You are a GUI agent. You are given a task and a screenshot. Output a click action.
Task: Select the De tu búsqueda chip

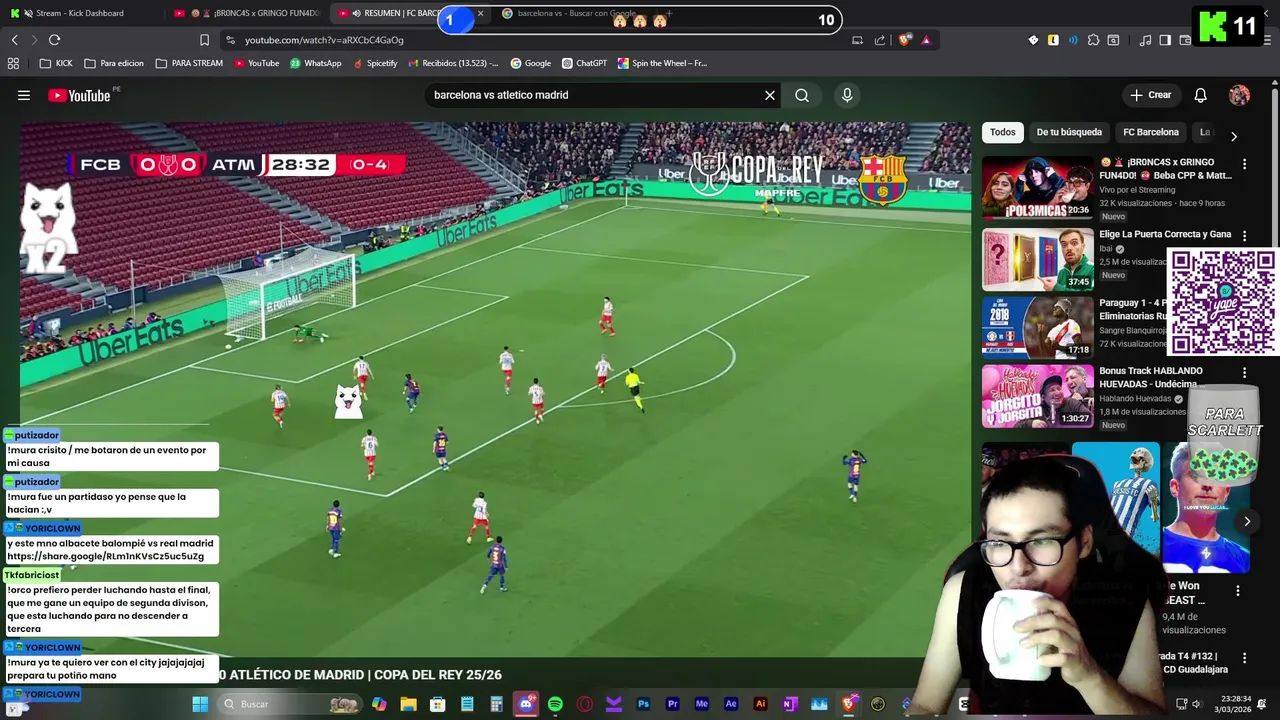coord(1069,132)
